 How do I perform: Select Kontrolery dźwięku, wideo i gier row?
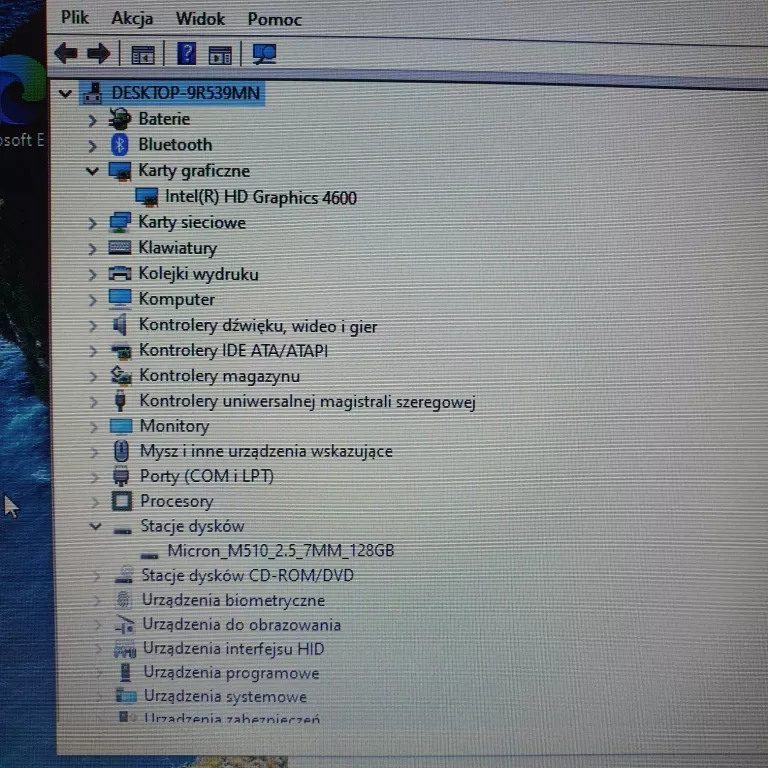tap(258, 326)
